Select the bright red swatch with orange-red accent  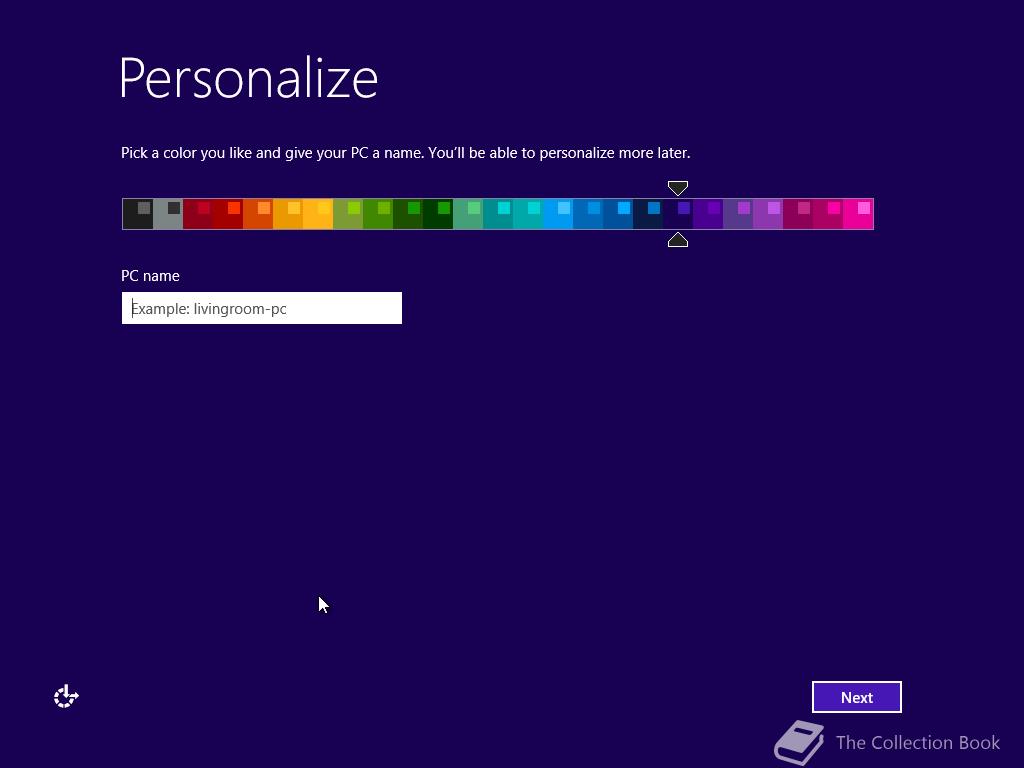[228, 214]
